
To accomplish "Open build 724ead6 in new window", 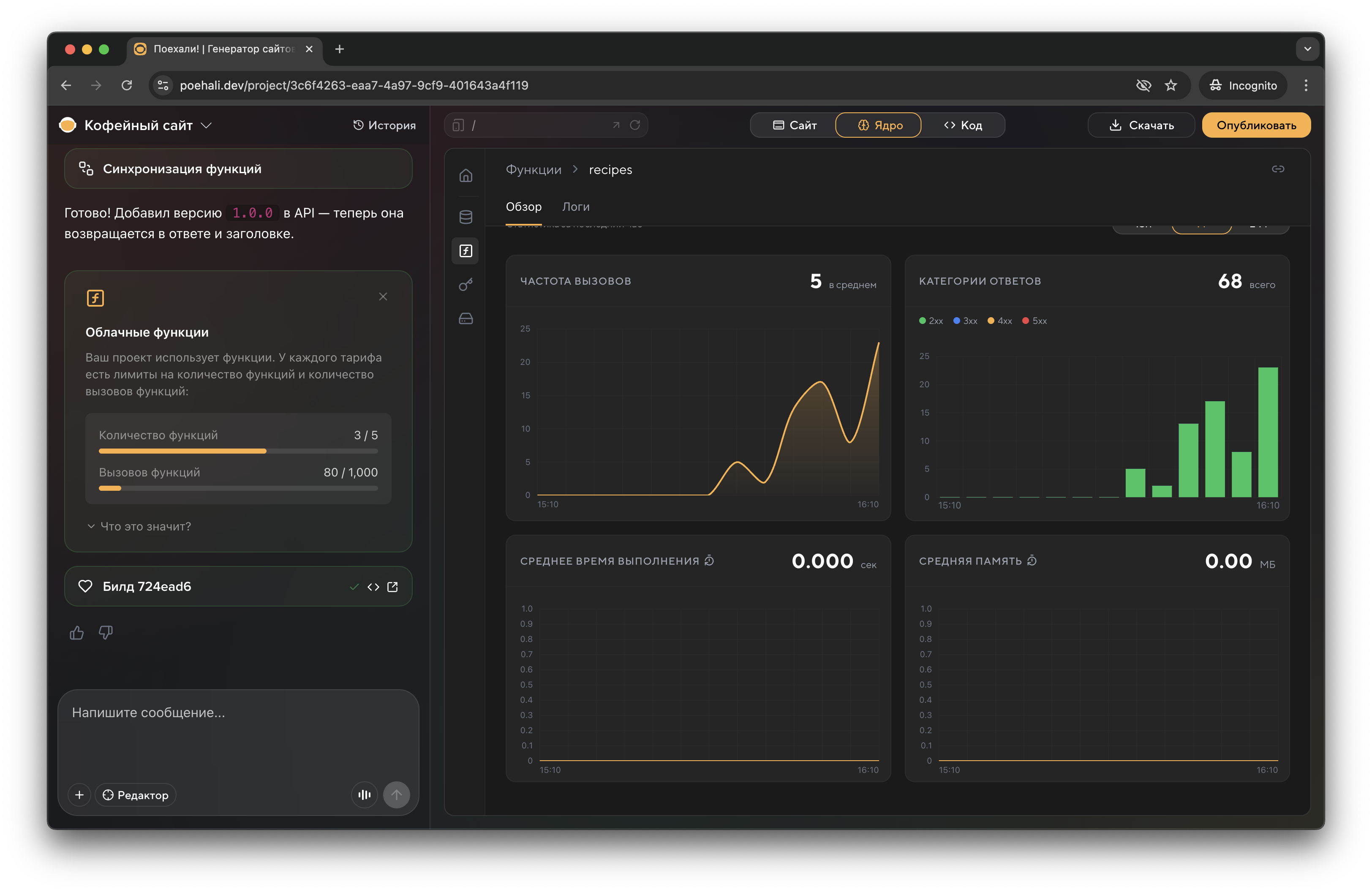I will click(392, 587).
